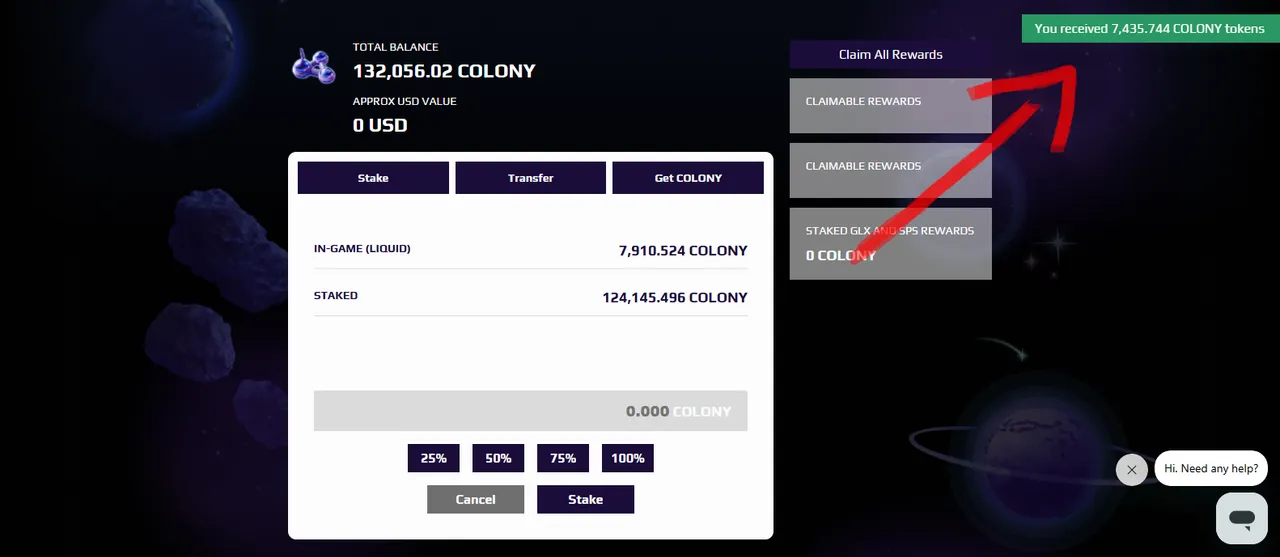Click the In-Game (Liquid) balance row

pyautogui.click(x=530, y=249)
